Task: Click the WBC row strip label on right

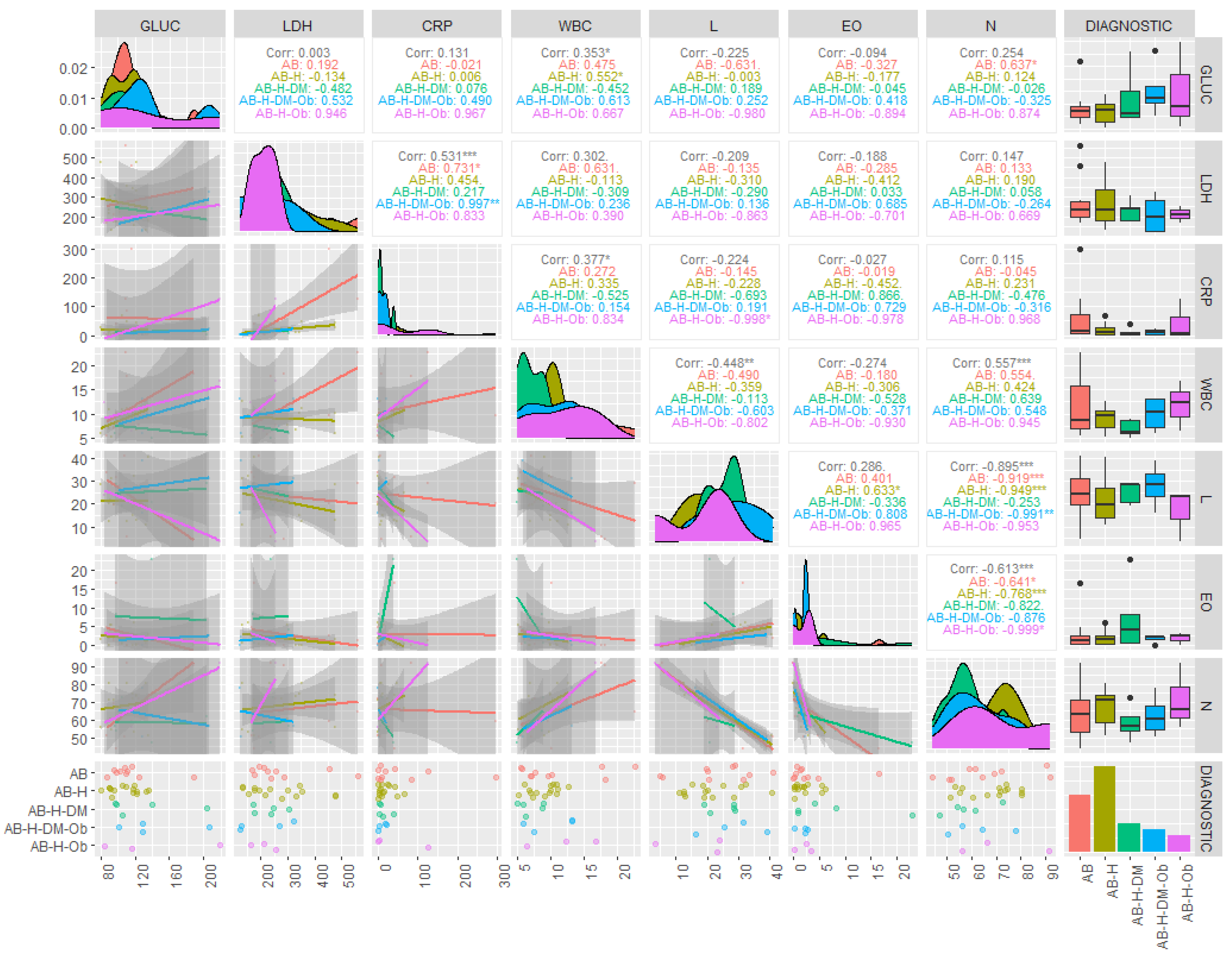Action: [x=1207, y=395]
